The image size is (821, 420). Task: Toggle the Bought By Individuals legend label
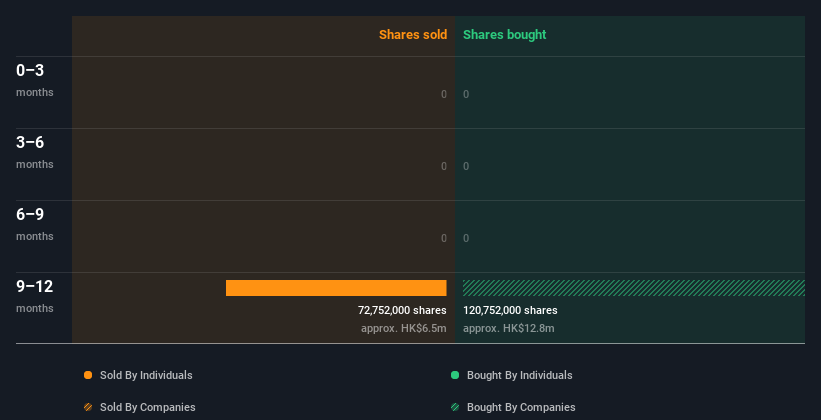519,375
